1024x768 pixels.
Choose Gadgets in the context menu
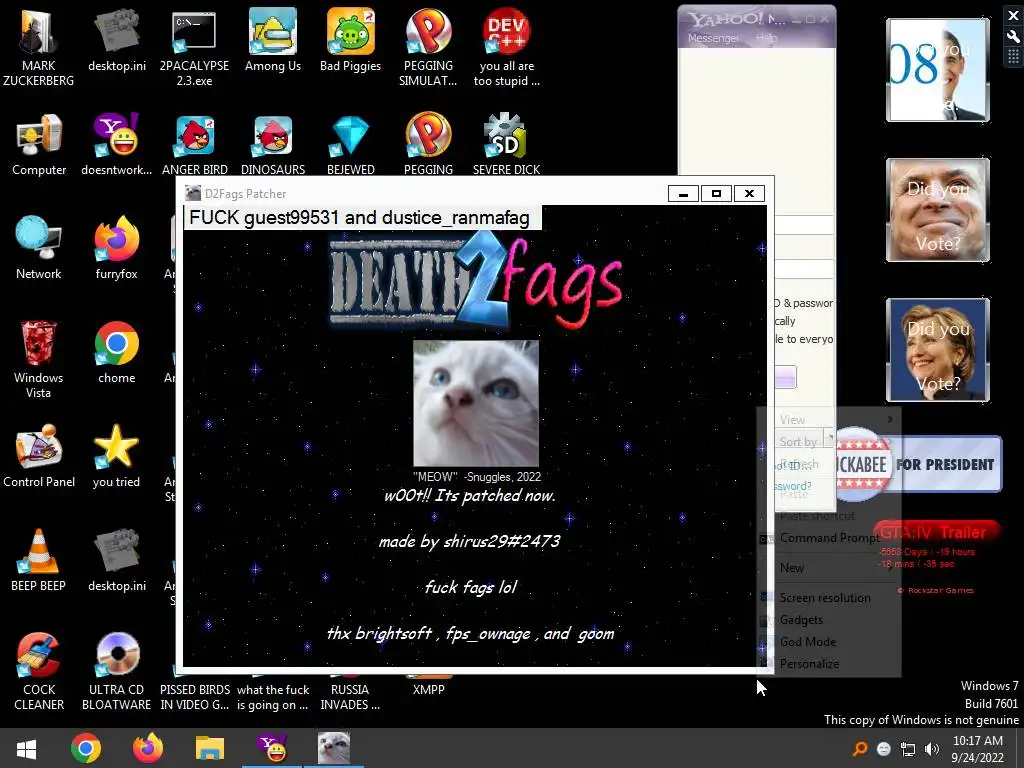point(829,620)
